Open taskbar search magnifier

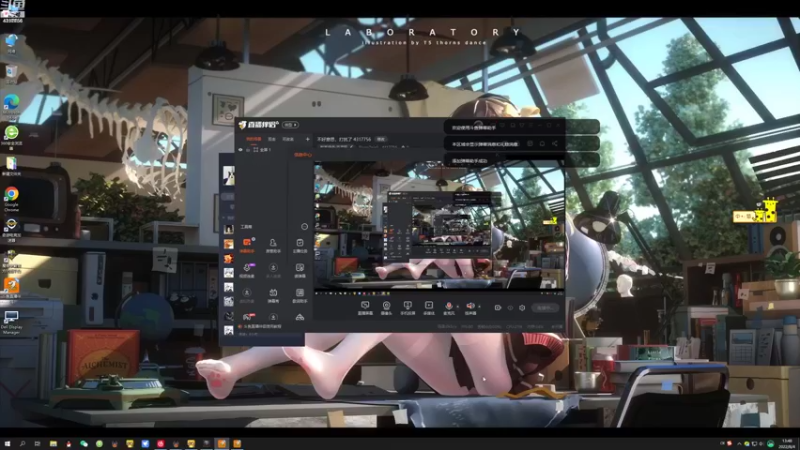[x=22, y=443]
